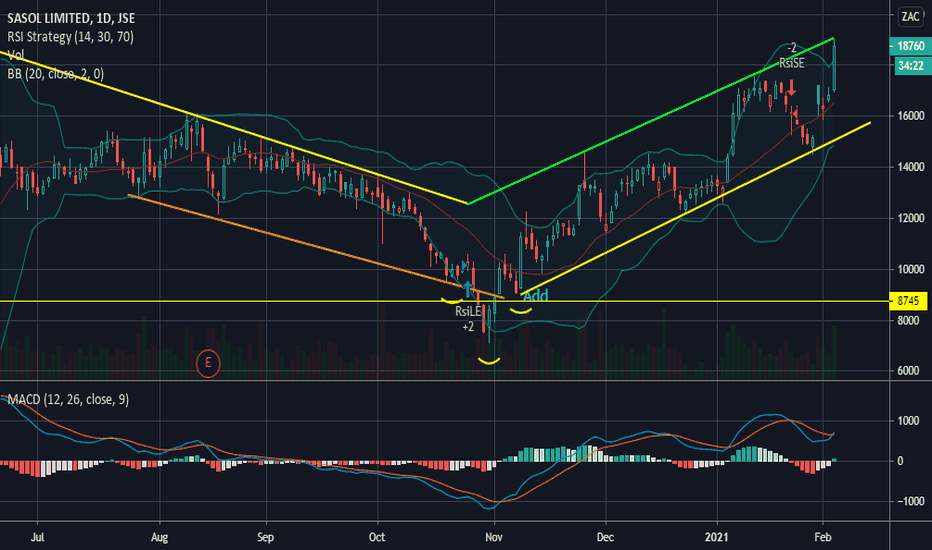Viewport: 932px width, 550px height.
Task: Click the Feb time axis label
Action: (x=823, y=537)
